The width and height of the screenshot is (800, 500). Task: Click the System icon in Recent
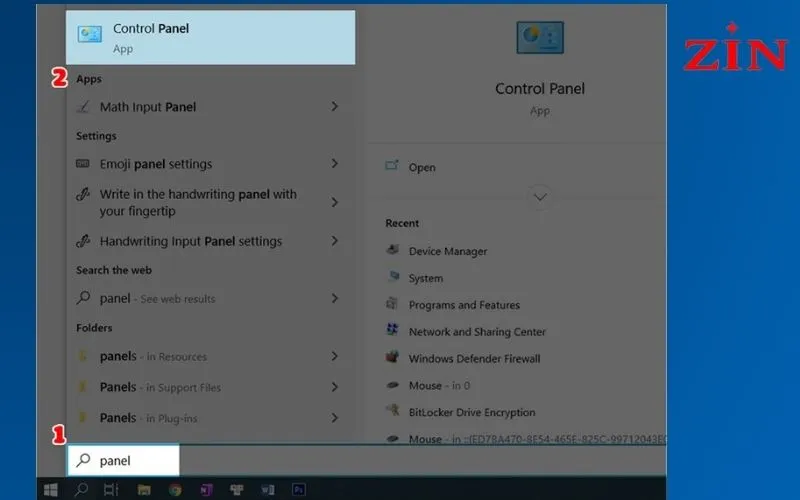pyautogui.click(x=392, y=278)
